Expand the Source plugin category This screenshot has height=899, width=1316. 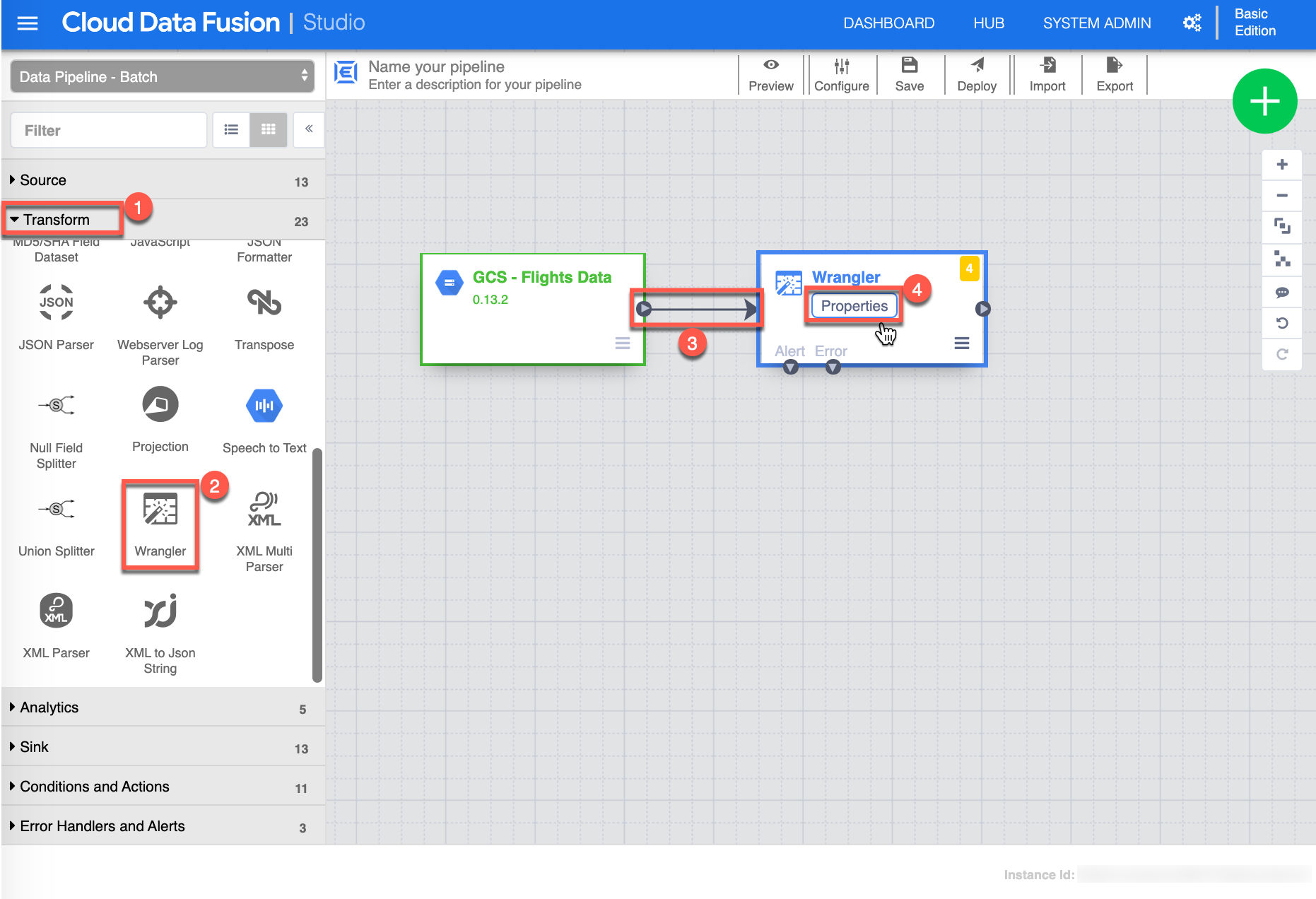coord(43,180)
